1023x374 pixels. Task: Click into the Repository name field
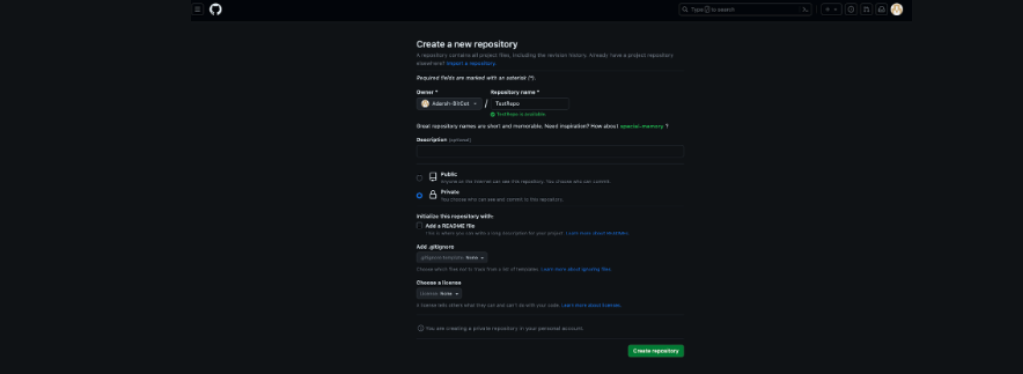tap(530, 104)
